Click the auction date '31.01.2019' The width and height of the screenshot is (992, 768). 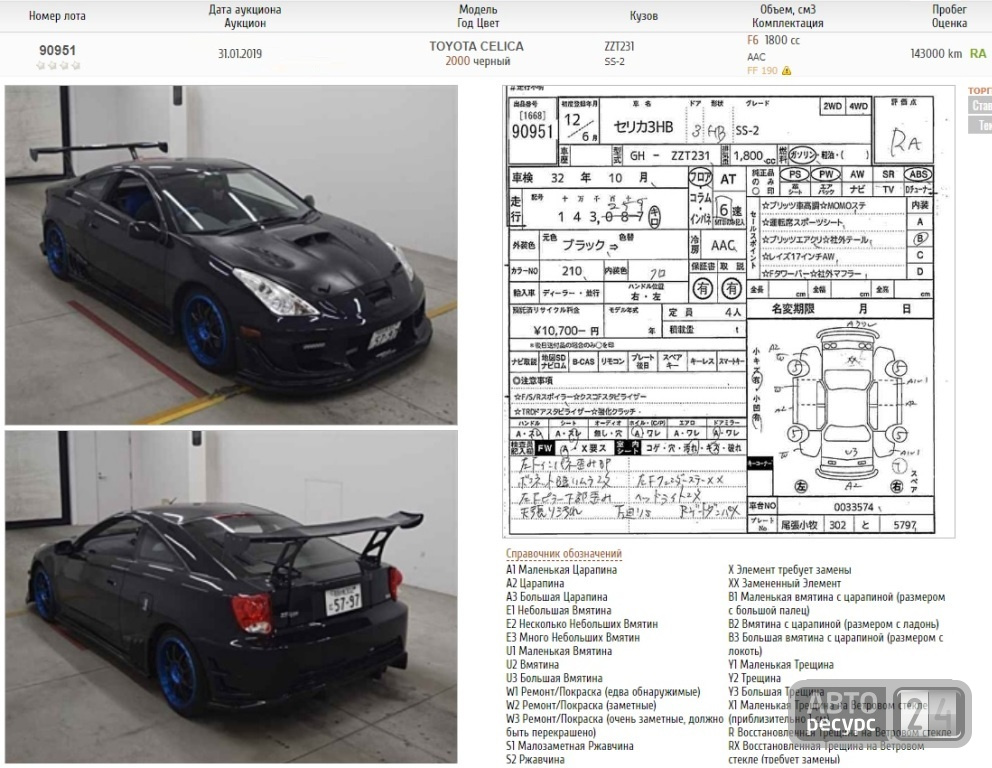click(x=240, y=54)
